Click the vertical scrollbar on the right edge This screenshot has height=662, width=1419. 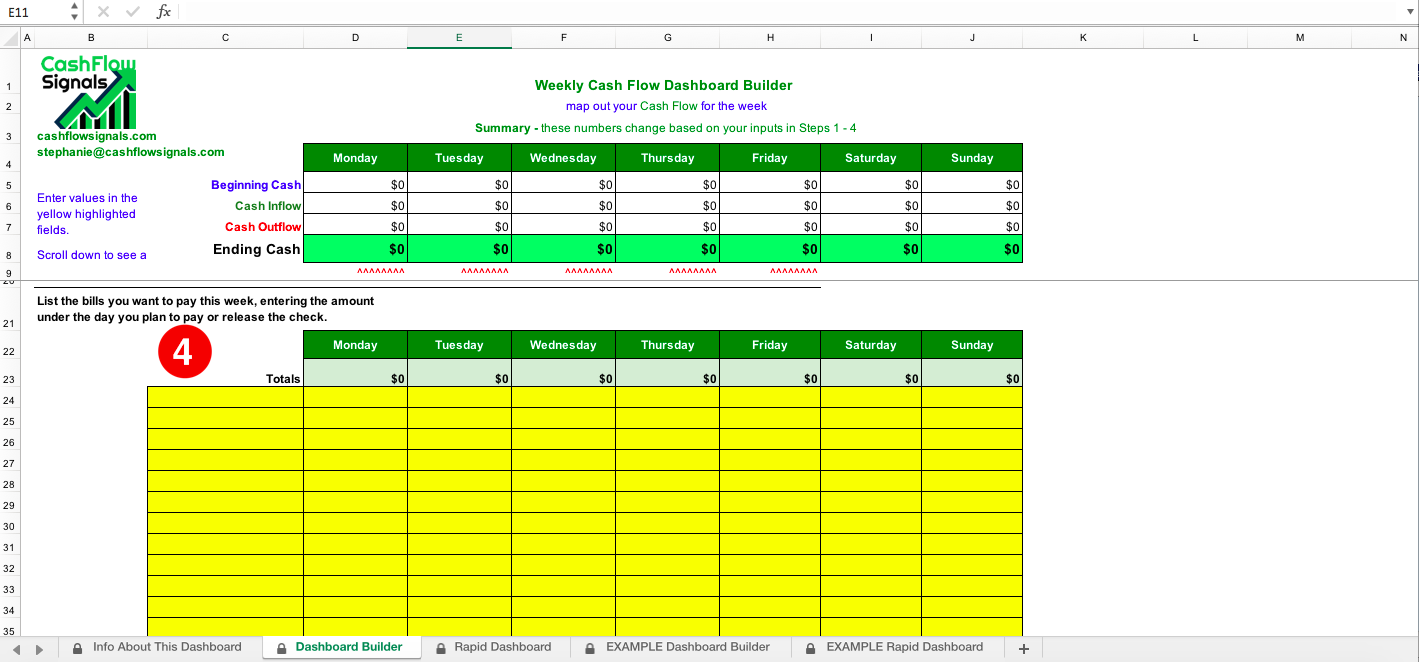[1413, 70]
